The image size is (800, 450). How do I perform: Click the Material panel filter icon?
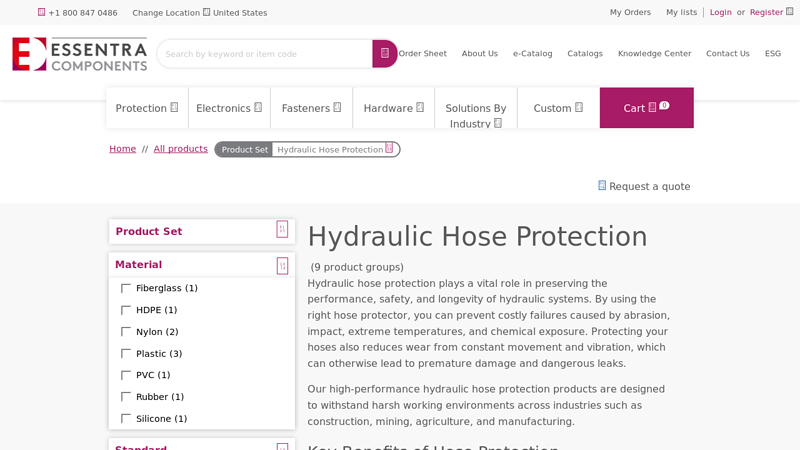coord(282,266)
